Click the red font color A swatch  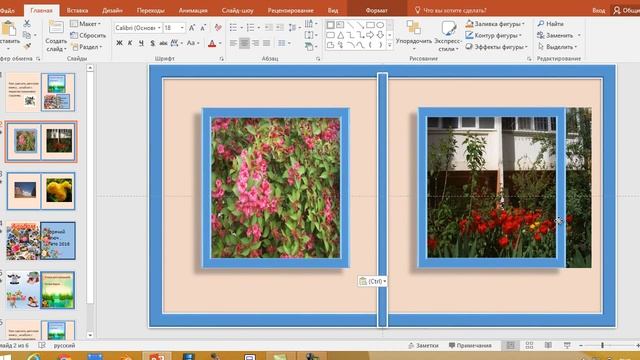tap(212, 43)
